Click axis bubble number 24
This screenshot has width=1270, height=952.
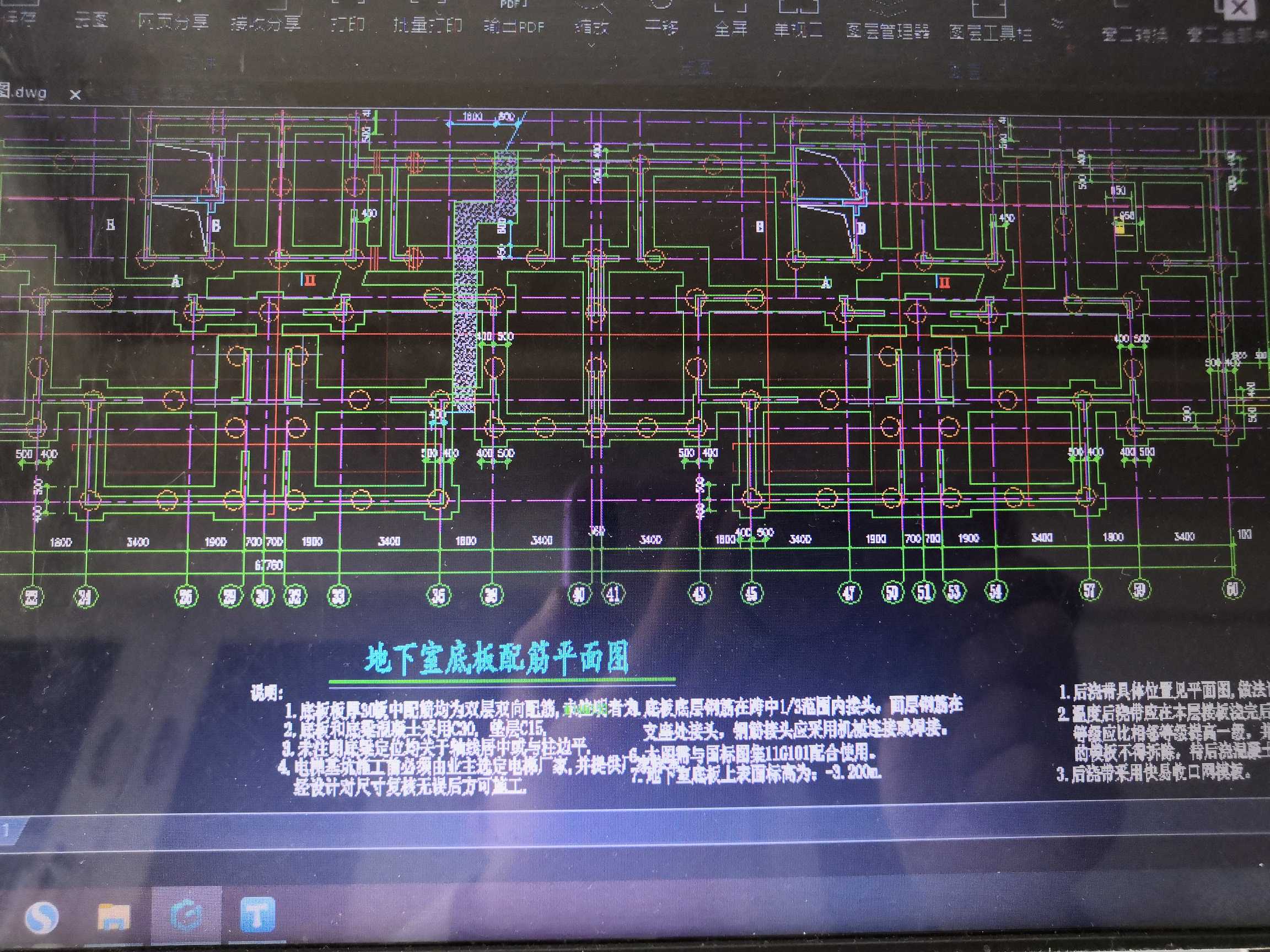85,597
